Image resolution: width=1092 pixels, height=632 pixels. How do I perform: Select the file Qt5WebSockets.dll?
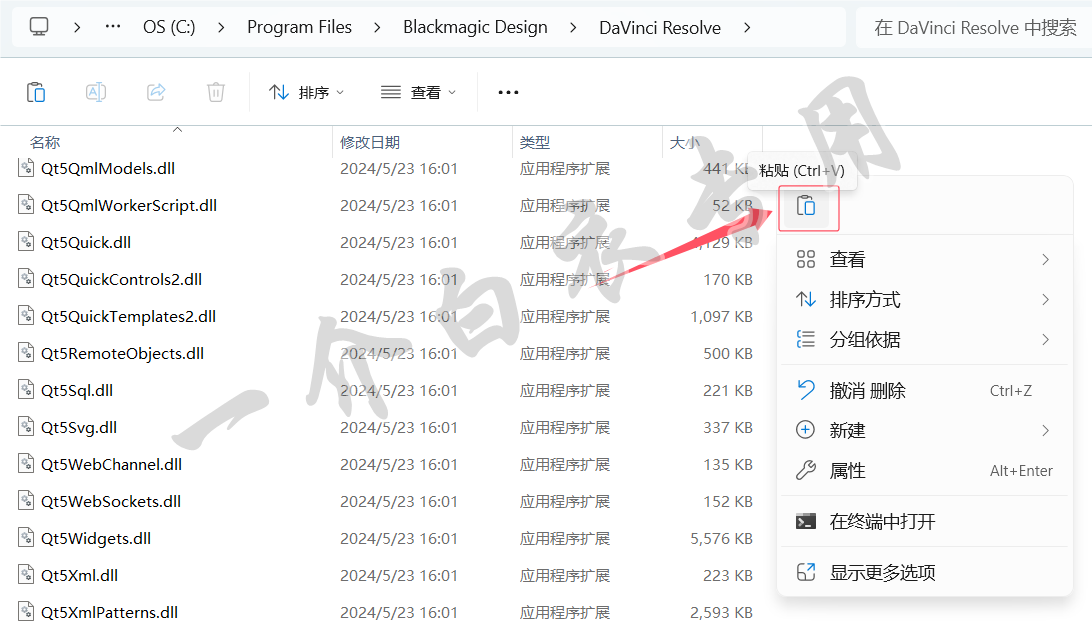tap(111, 501)
